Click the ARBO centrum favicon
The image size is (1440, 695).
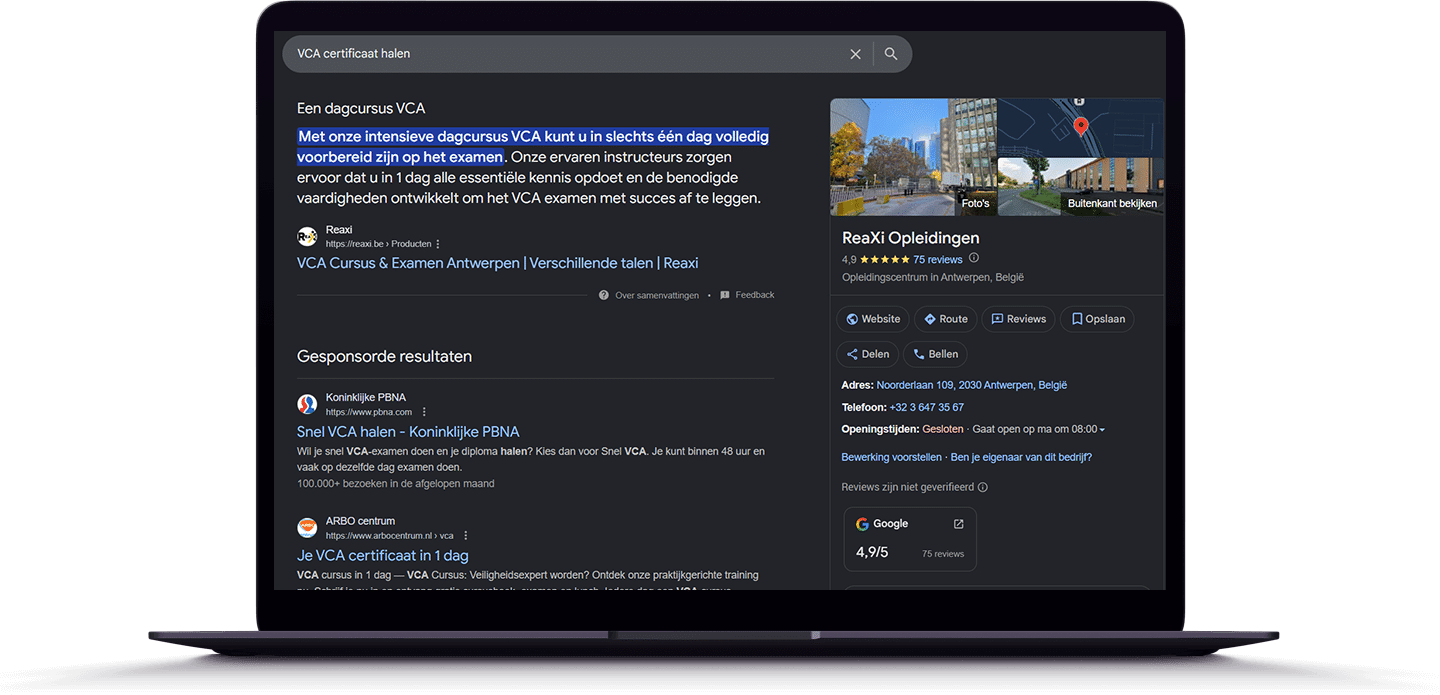point(307,528)
